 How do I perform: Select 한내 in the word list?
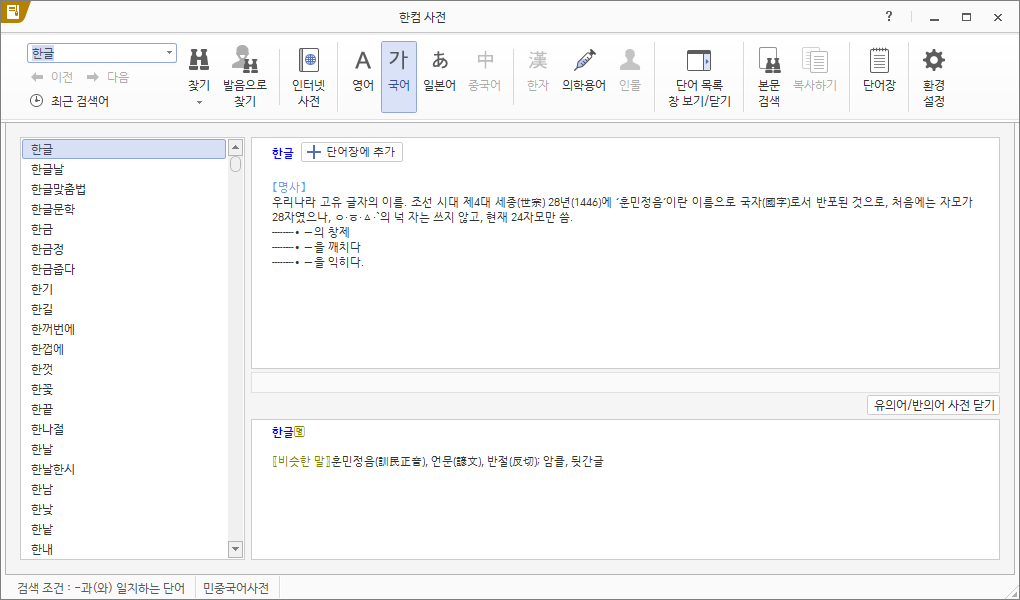click(x=124, y=549)
